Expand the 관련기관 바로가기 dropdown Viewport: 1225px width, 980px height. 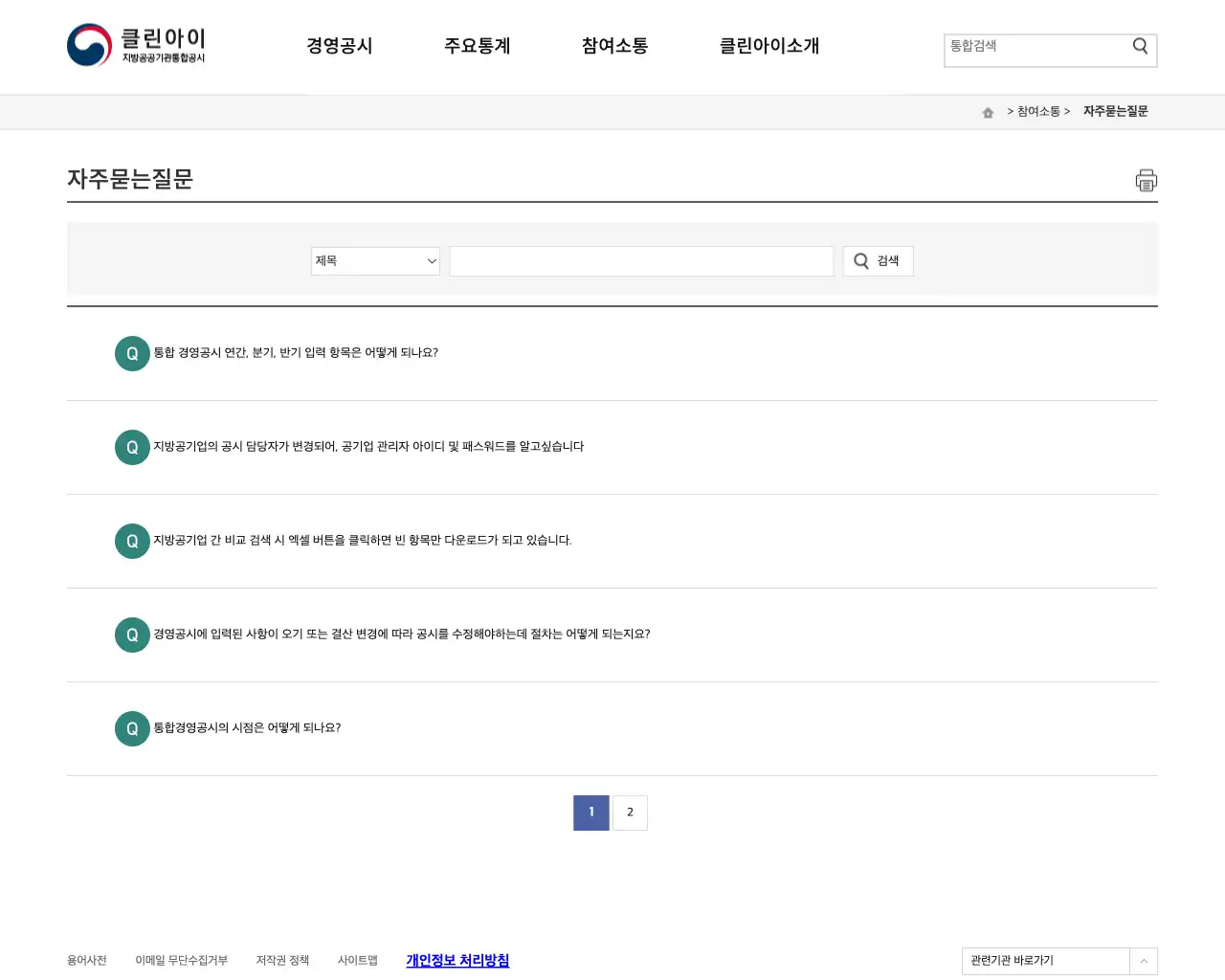[1143, 961]
